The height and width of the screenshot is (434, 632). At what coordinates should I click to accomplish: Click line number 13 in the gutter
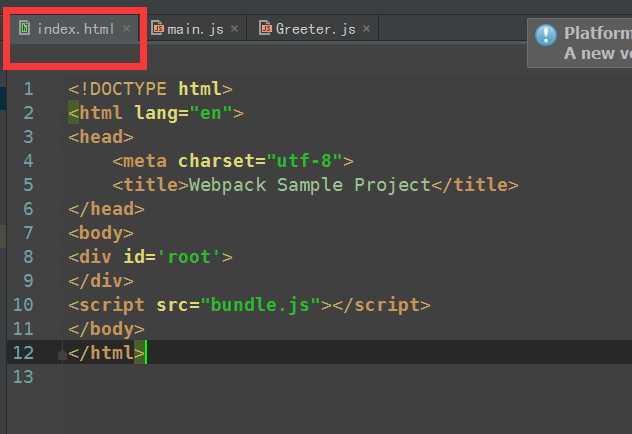coord(23,377)
